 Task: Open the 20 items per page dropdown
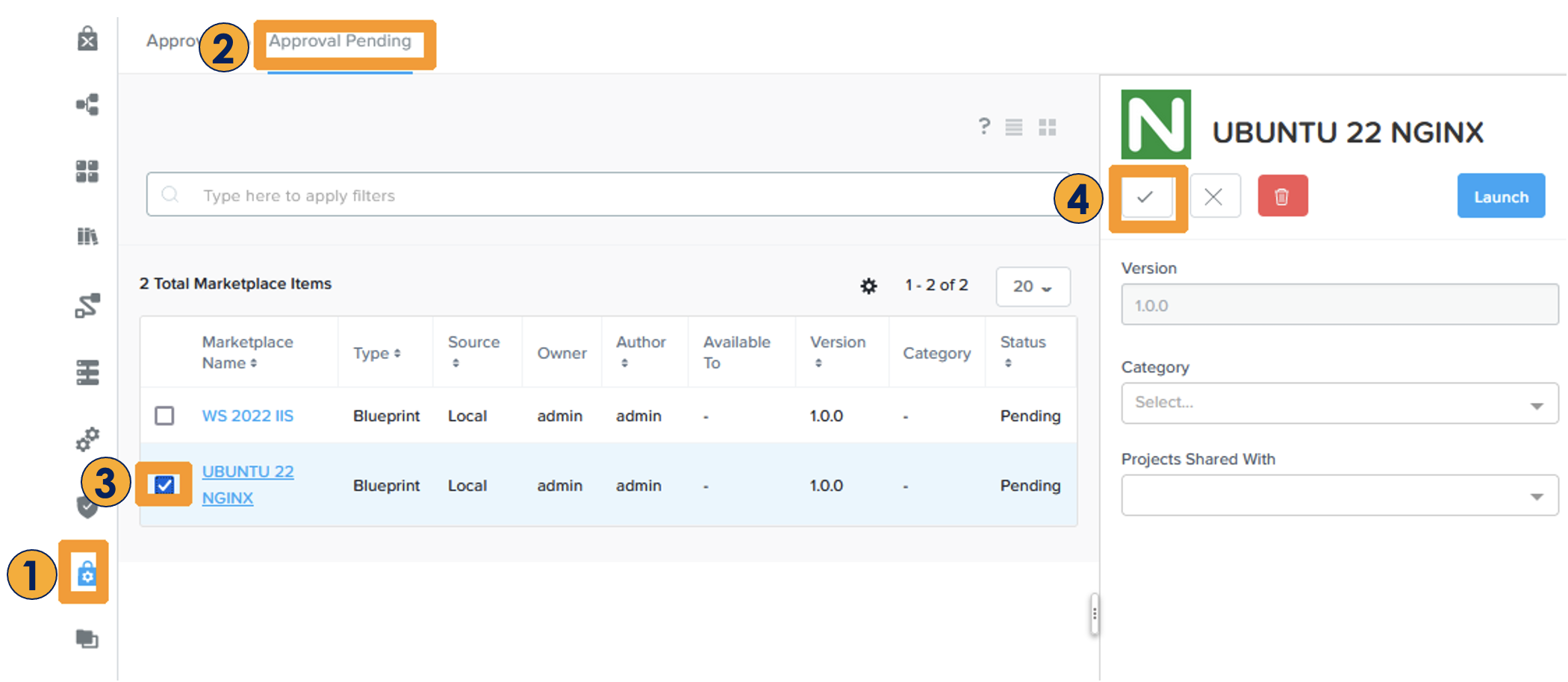click(x=1033, y=287)
